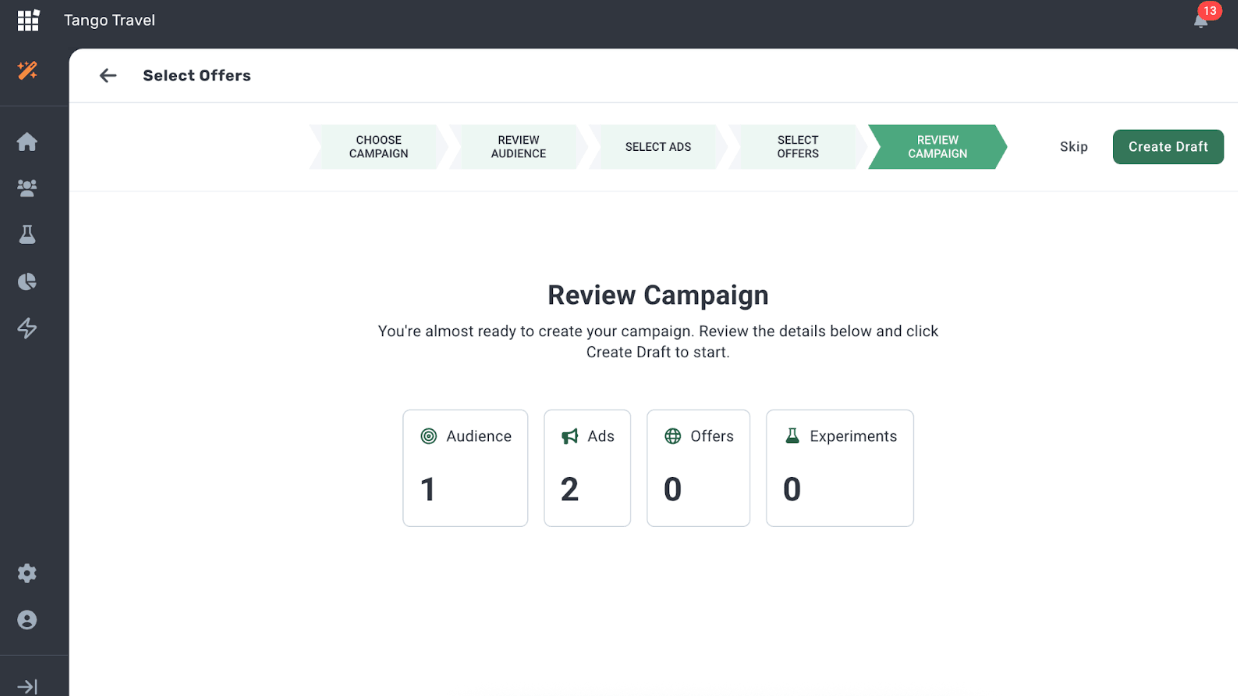
Task: Click the lightning bolt sidebar icon
Action: (27, 328)
